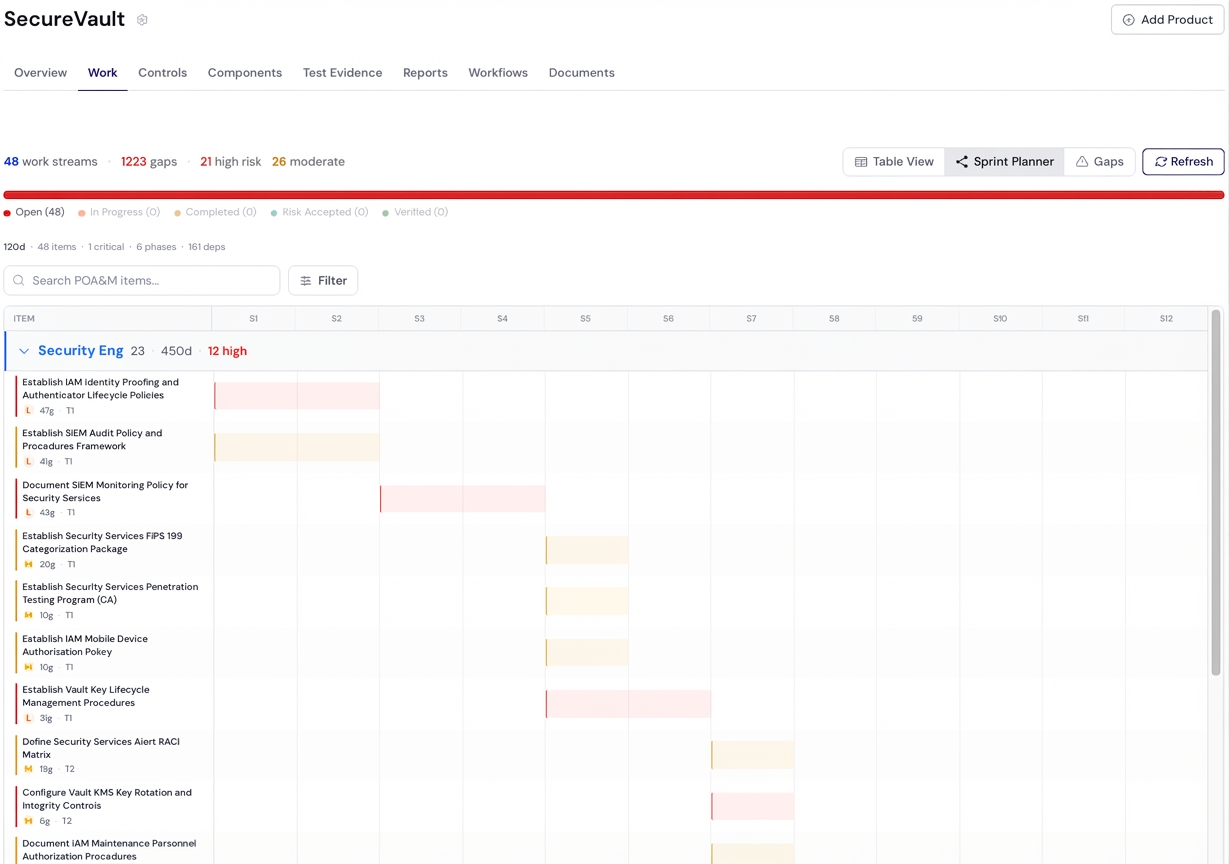Toggle the In Progress (0) legend
Screen dimensions: 1229x864
119,213
